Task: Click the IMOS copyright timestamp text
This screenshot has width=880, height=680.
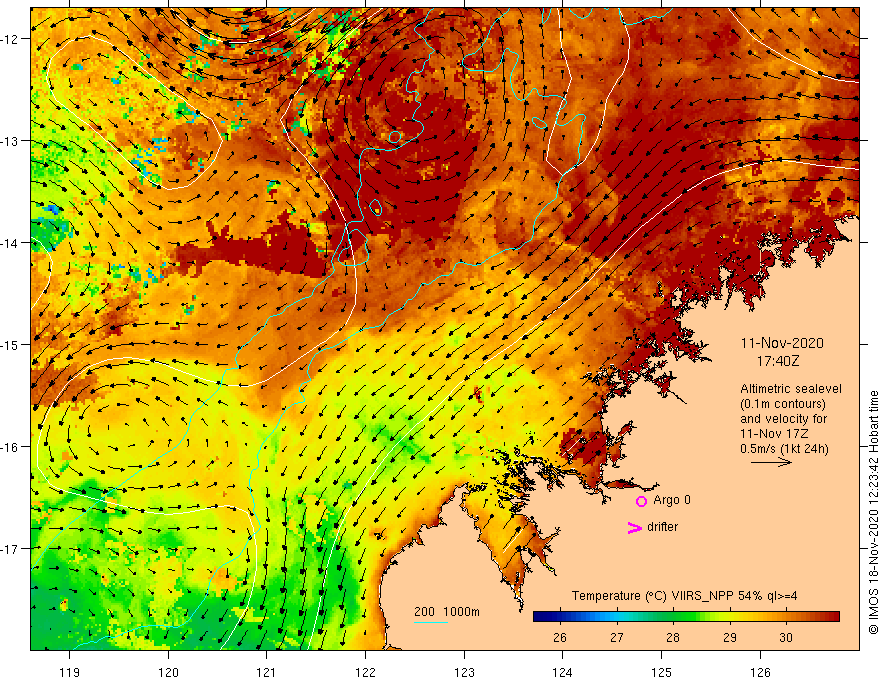Action: click(873, 512)
